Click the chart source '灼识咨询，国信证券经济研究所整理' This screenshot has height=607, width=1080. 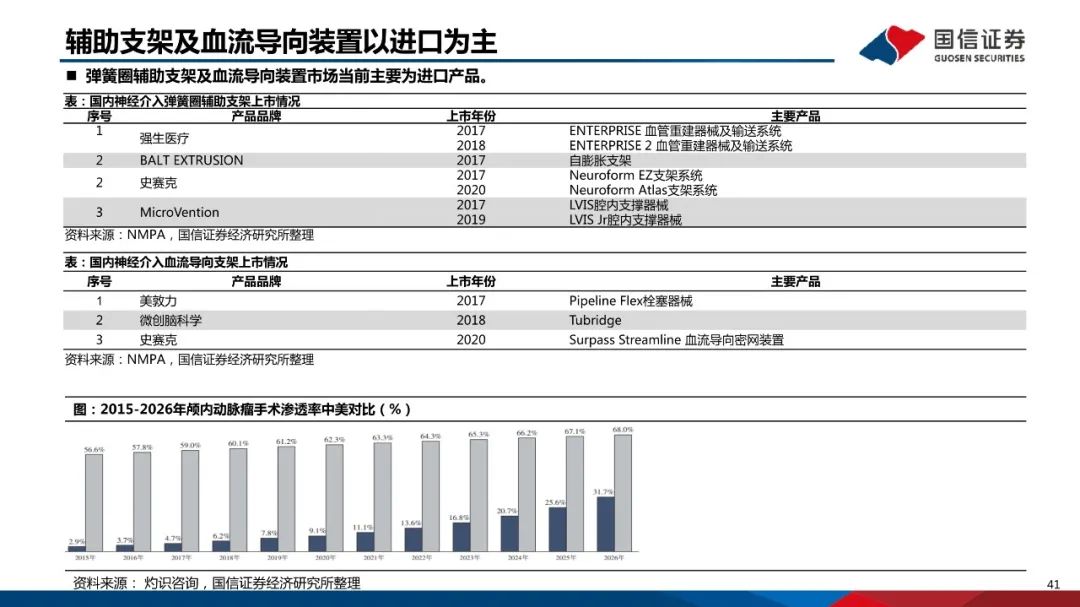pos(252,583)
